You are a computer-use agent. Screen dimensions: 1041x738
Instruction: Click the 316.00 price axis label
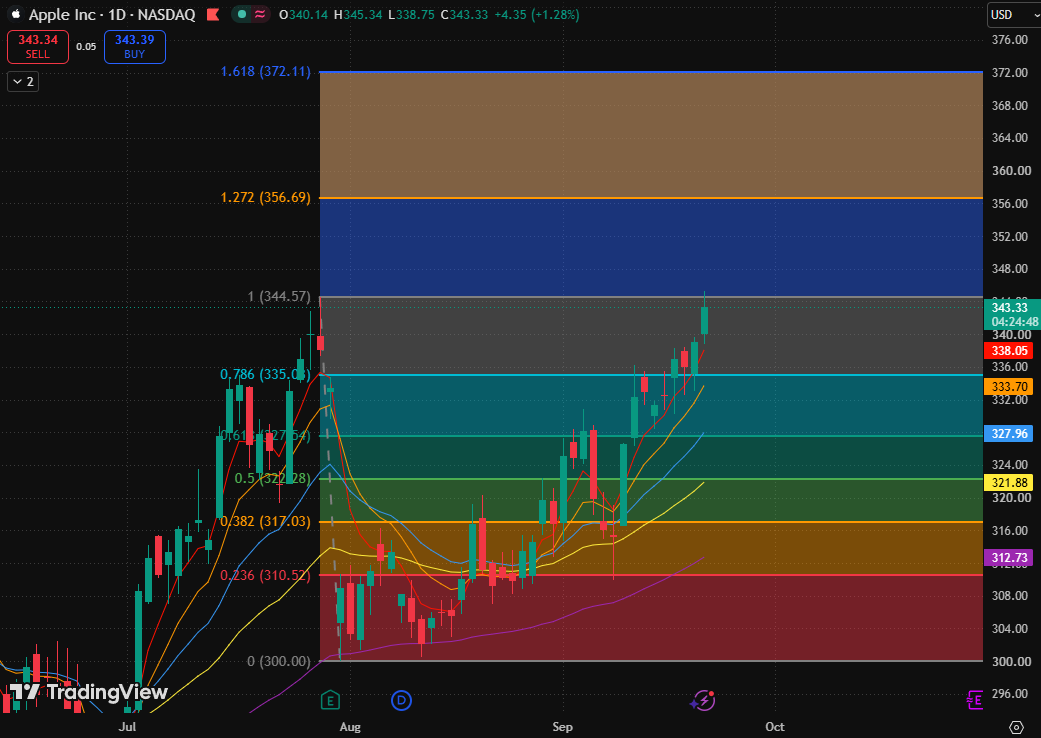pyautogui.click(x=1010, y=530)
